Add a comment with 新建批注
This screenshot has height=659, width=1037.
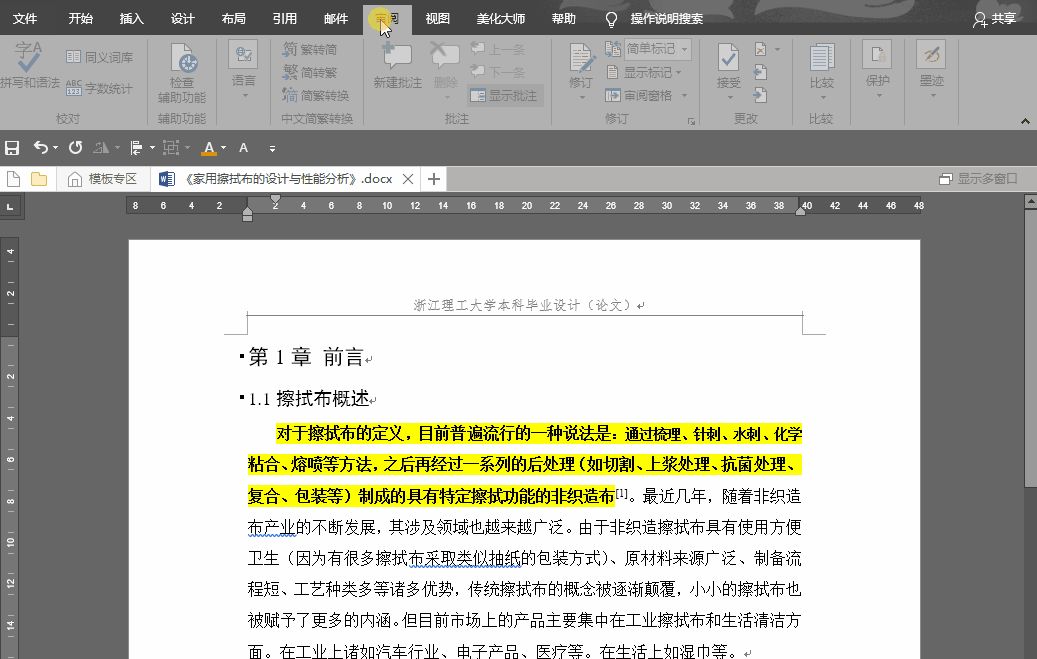(397, 66)
